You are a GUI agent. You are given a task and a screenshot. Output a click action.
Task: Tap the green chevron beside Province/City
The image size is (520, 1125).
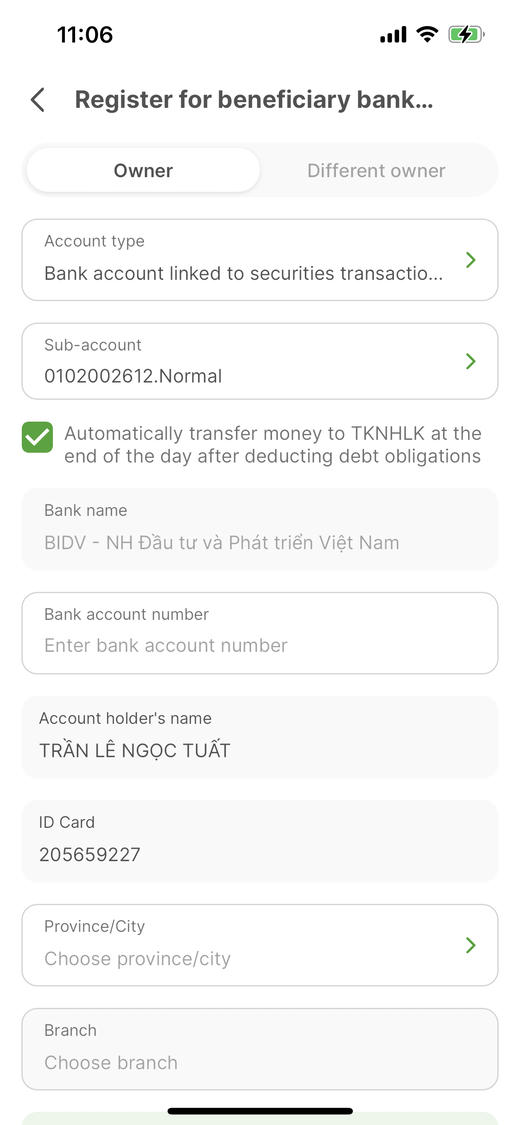[x=471, y=945]
